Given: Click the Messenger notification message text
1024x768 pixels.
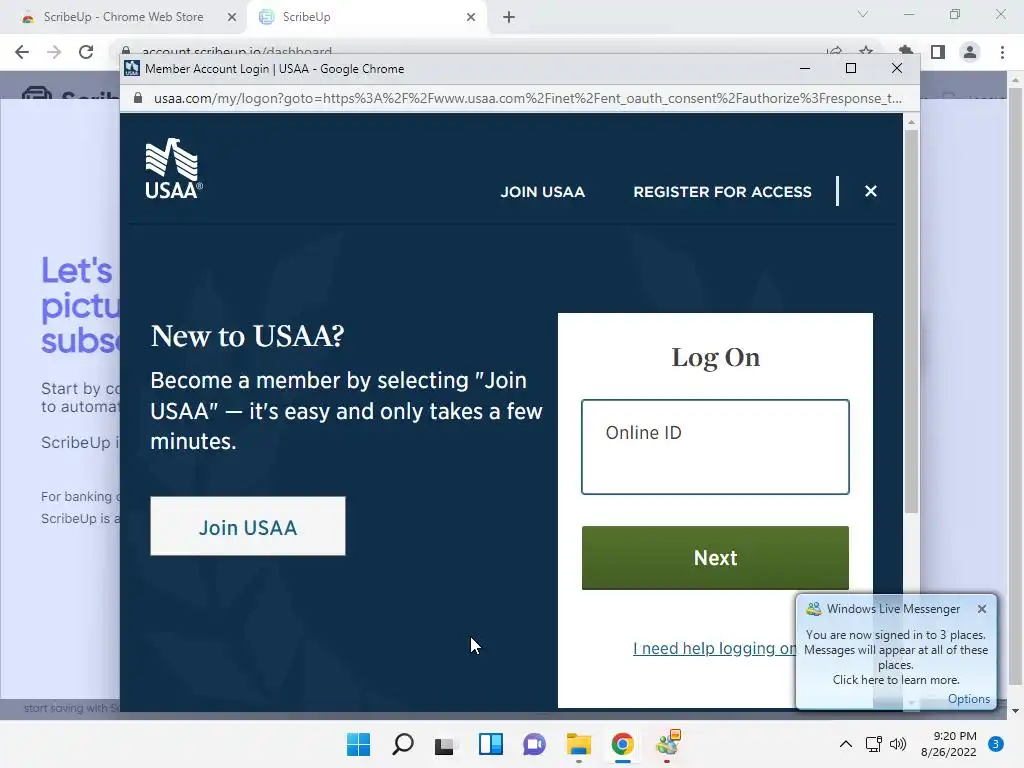Looking at the screenshot, I should click(895, 657).
